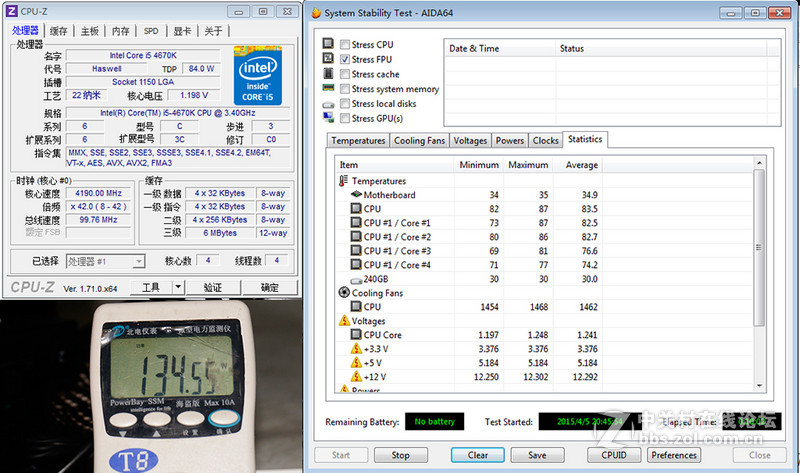Click the Temperatures thermometer icon in the list
This screenshot has width=800, height=473.
344,181
